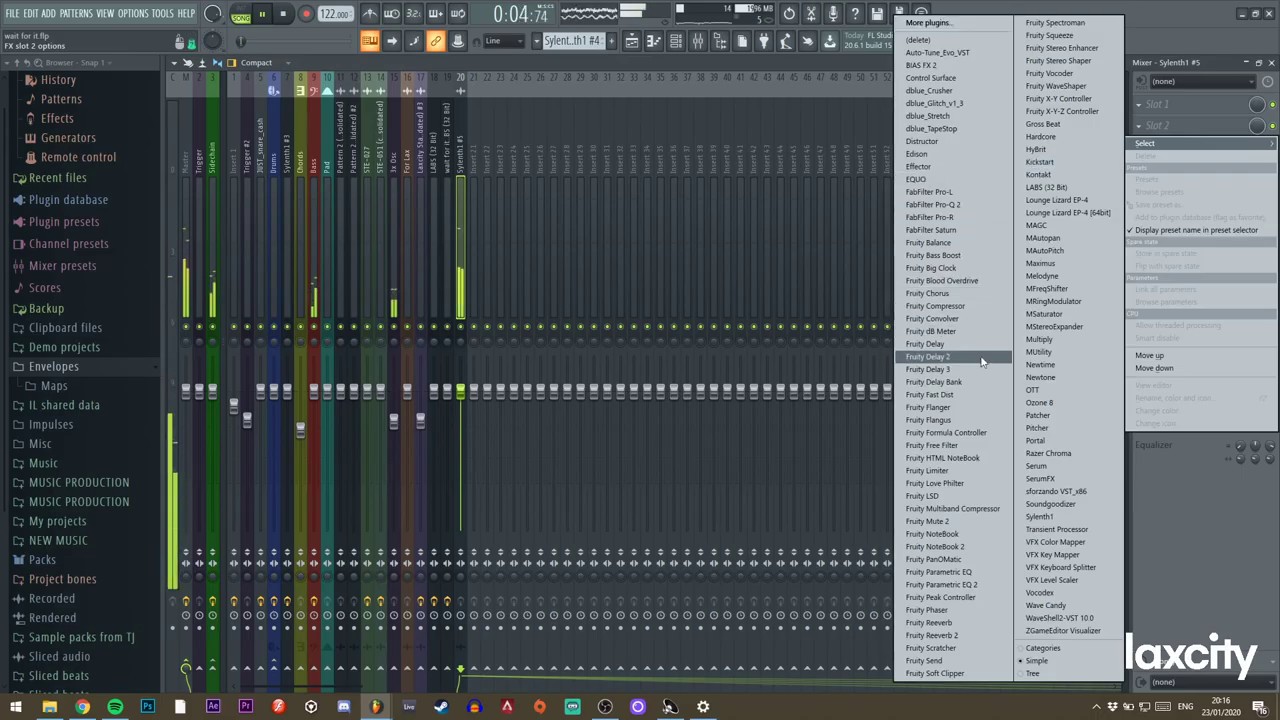Stop playback with the stop button

(x=283, y=14)
